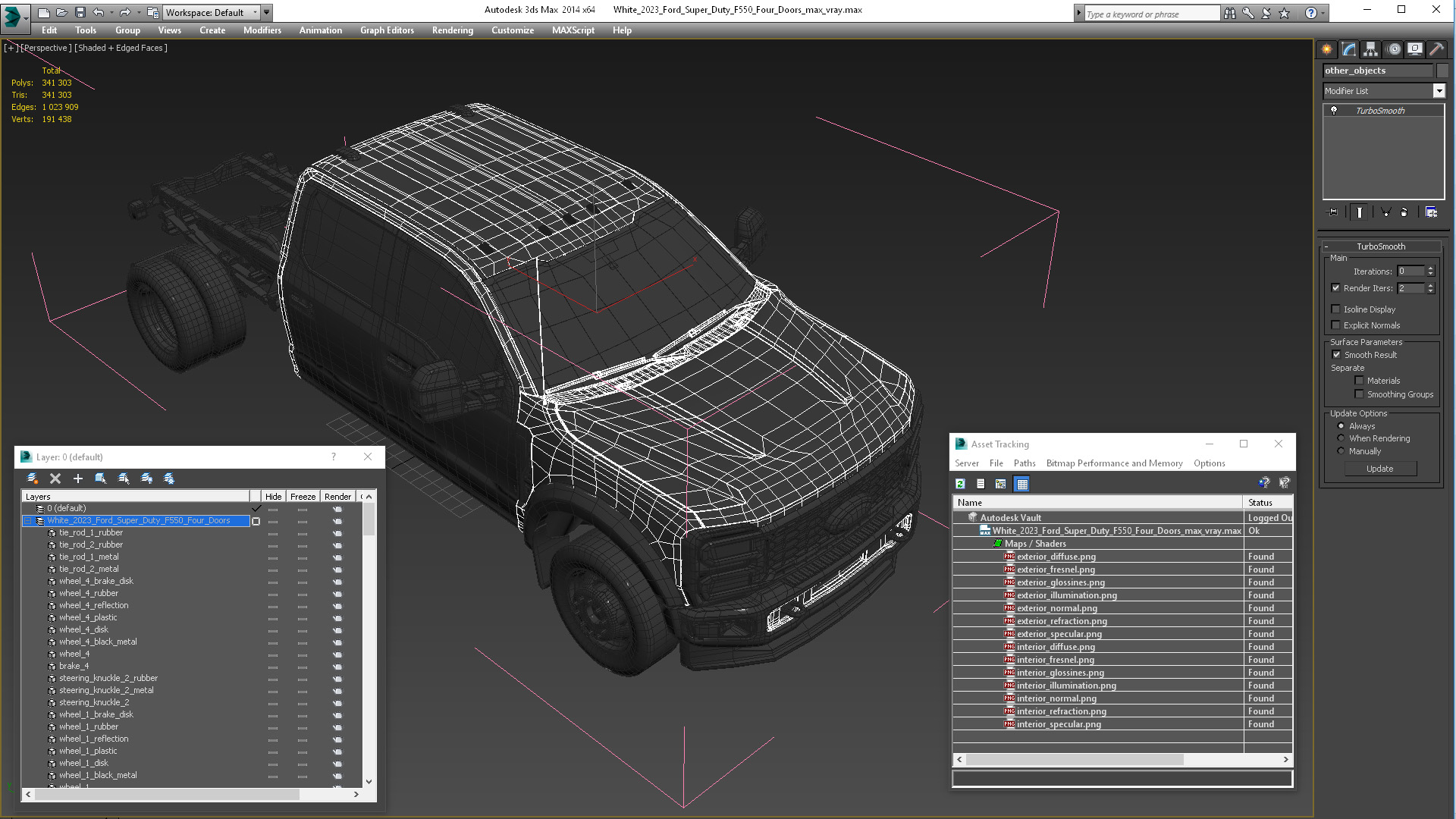Screen dimensions: 1456x819
Task: Toggle the TurboSmooth modifier lightbulb
Action: 1334,111
